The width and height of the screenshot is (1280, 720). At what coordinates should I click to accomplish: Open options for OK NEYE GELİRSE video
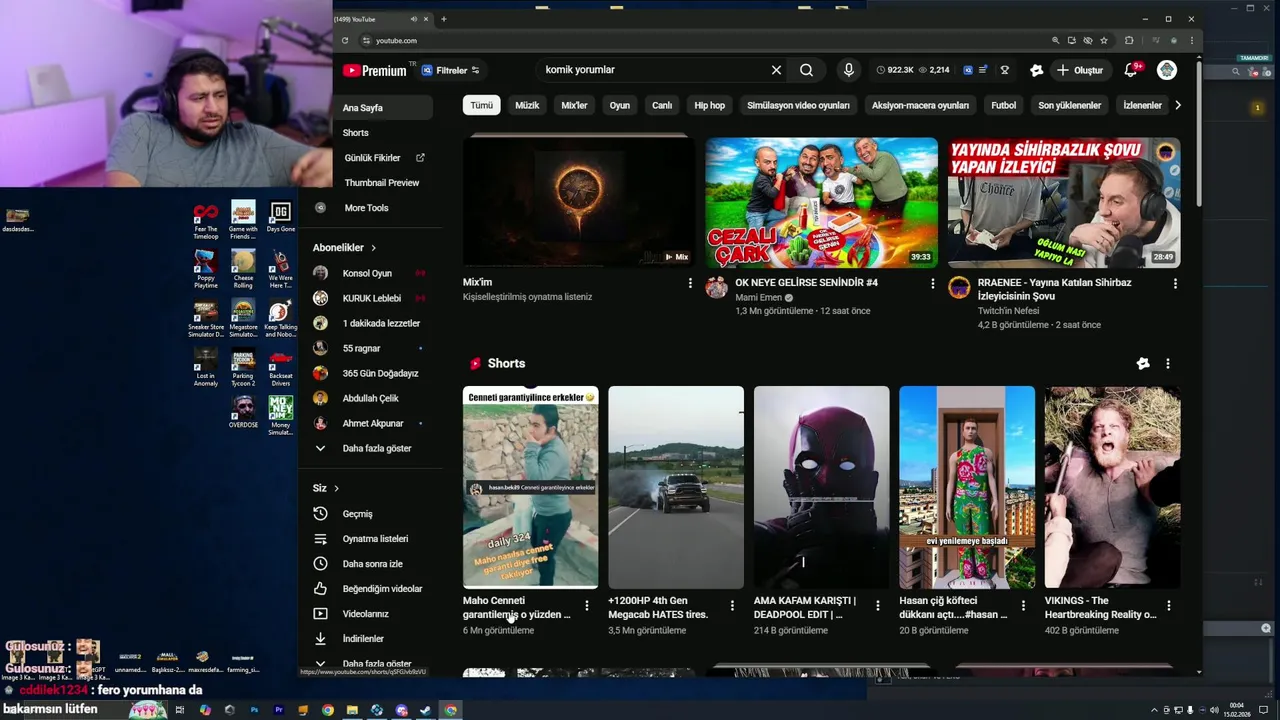[932, 284]
